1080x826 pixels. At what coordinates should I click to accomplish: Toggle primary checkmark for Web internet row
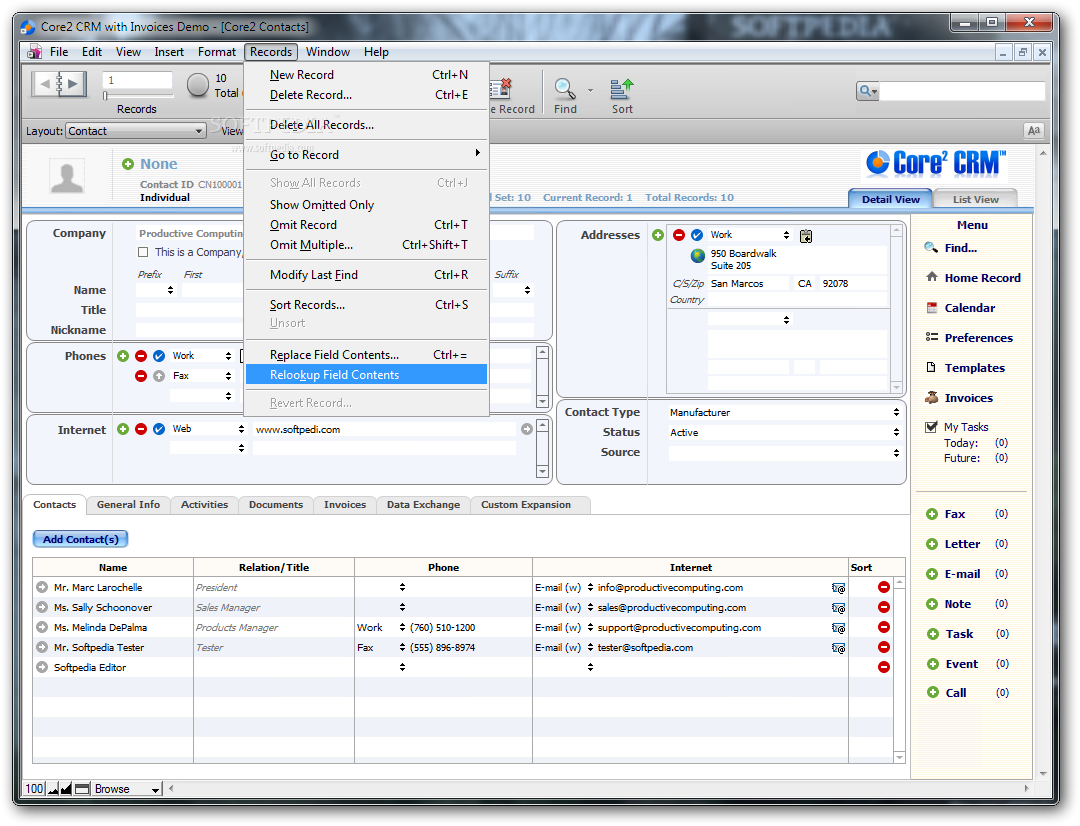pos(159,429)
